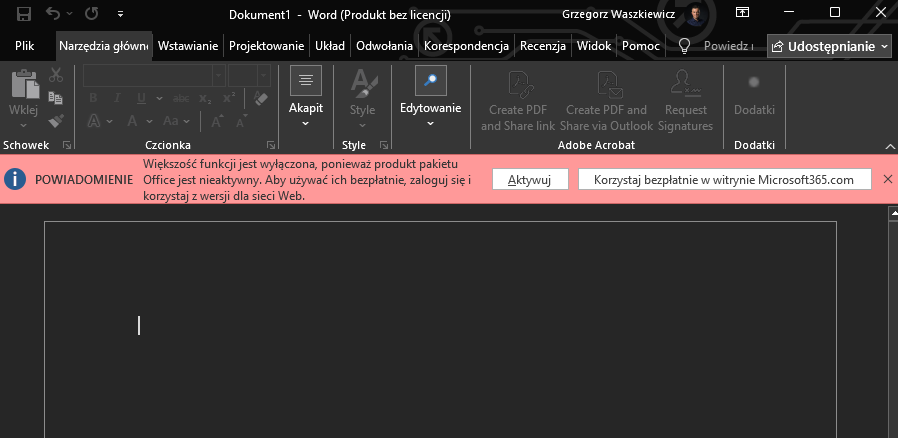The height and width of the screenshot is (438, 898).
Task: Click inside the blank document page
Action: [440, 329]
